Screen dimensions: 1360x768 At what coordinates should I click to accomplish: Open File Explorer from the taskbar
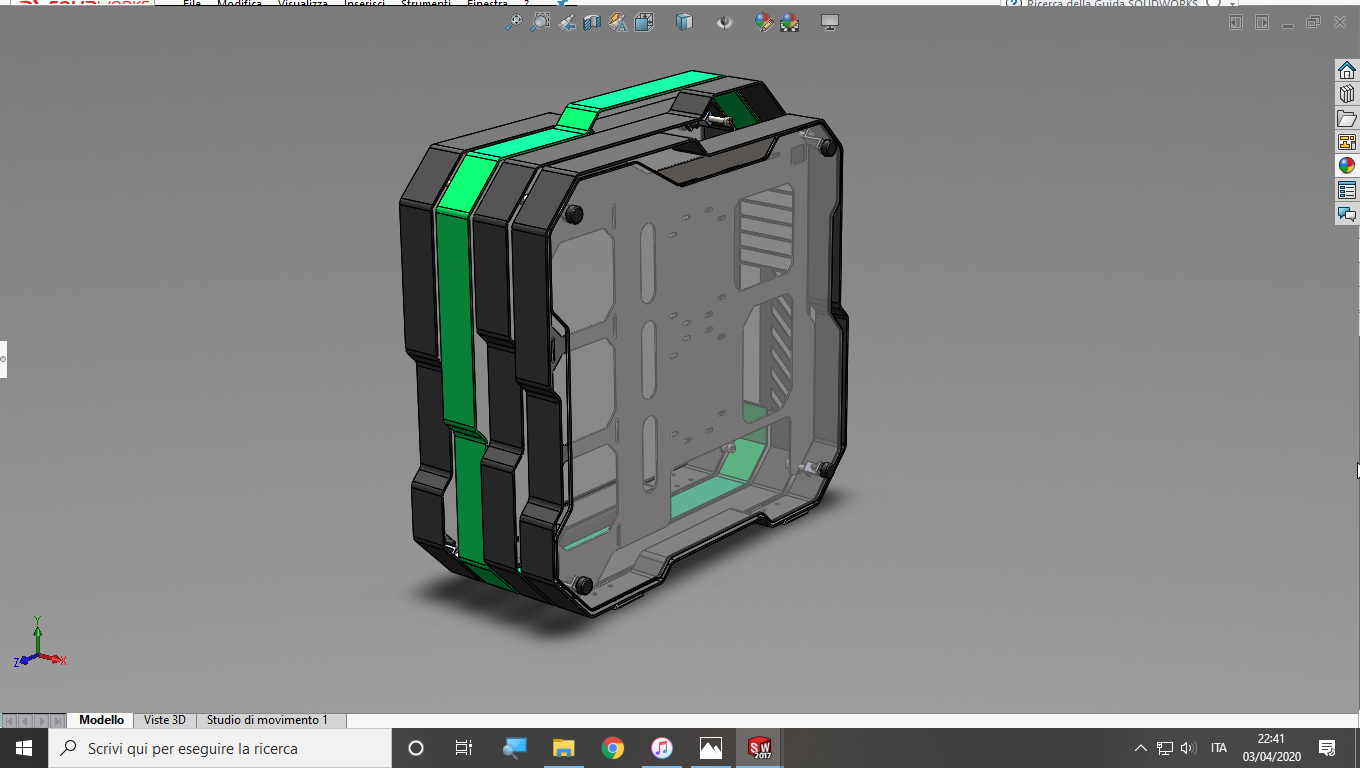pyautogui.click(x=564, y=748)
